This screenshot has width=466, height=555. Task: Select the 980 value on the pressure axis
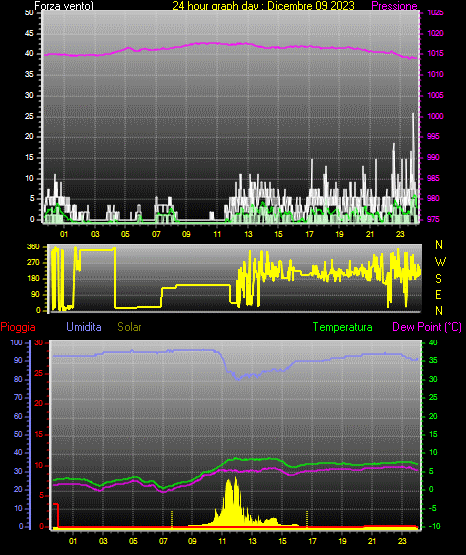(433, 198)
